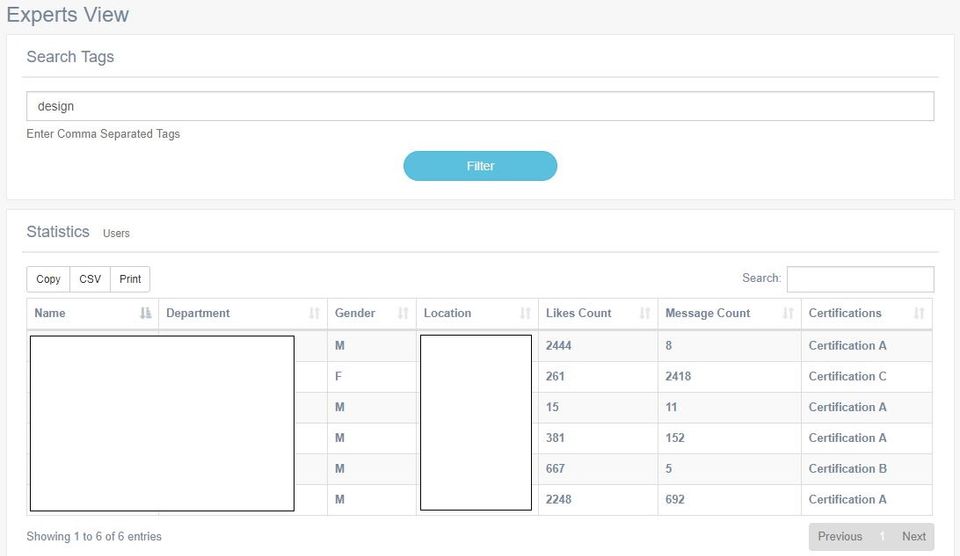Select the message count 2418
This screenshot has height=556, width=960.
678,376
